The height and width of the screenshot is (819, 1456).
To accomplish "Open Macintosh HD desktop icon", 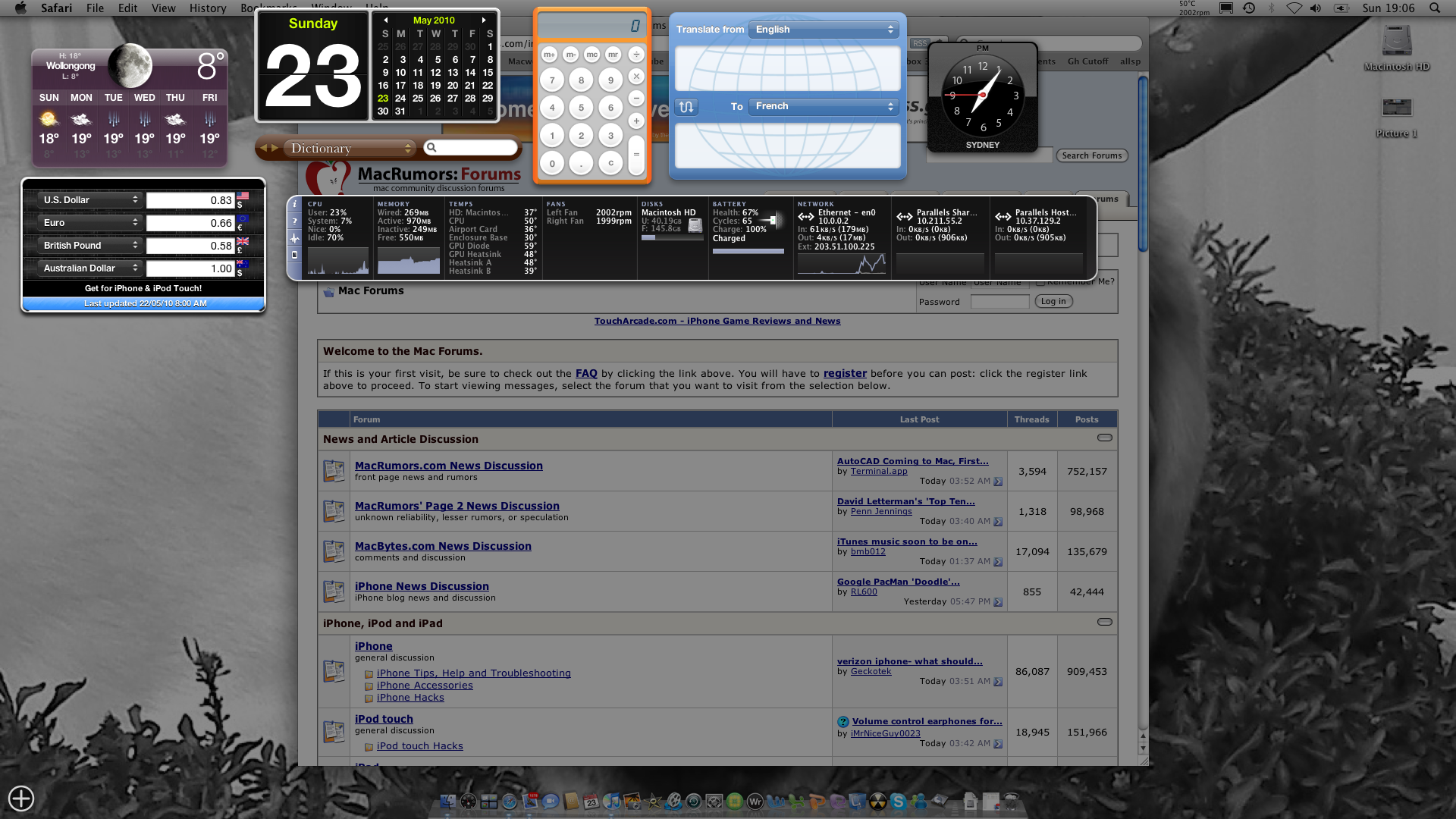I will pos(1396,49).
